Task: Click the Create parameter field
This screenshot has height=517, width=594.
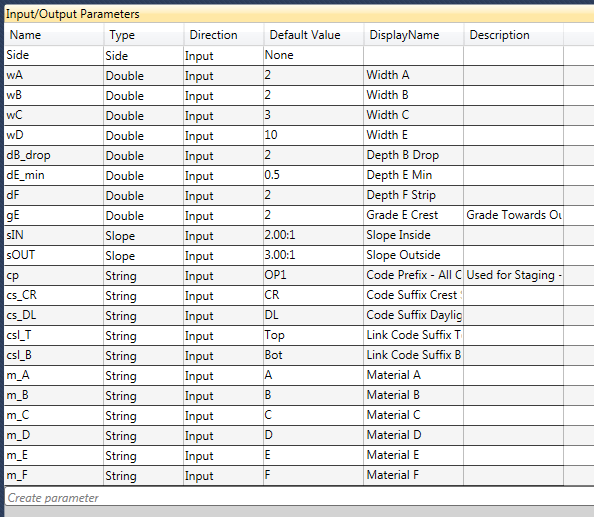Action: click(x=299, y=497)
